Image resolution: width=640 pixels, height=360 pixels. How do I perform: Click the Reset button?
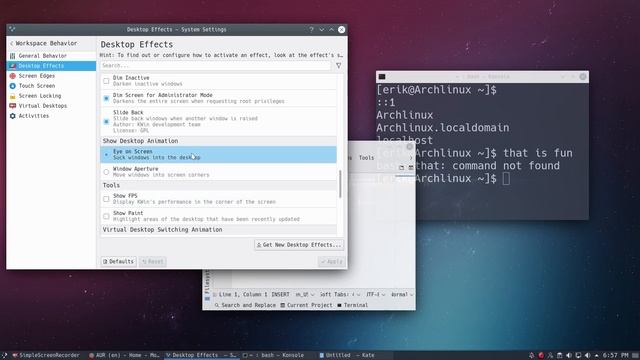[x=153, y=262]
